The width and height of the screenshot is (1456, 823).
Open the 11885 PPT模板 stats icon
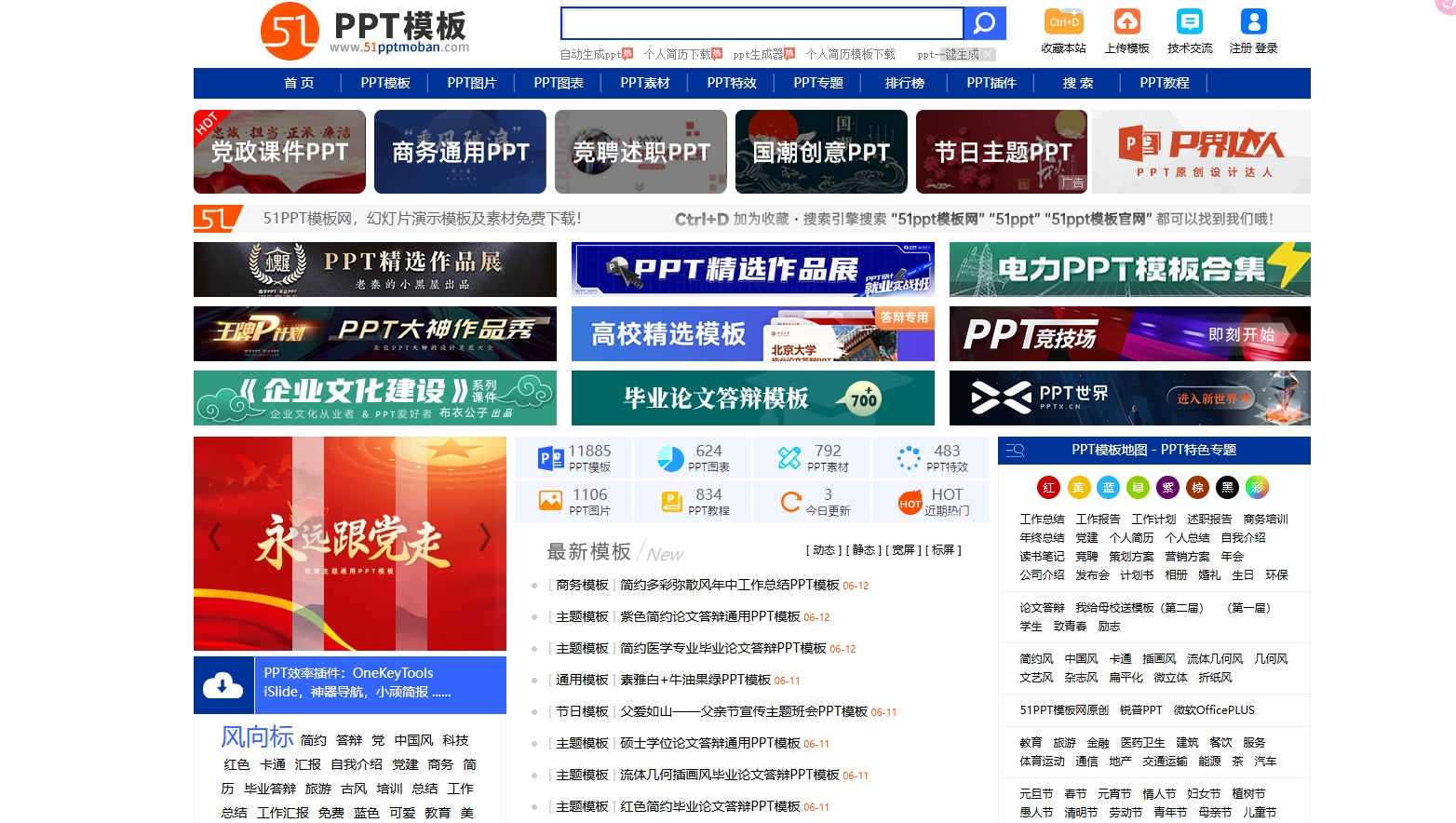(x=551, y=458)
